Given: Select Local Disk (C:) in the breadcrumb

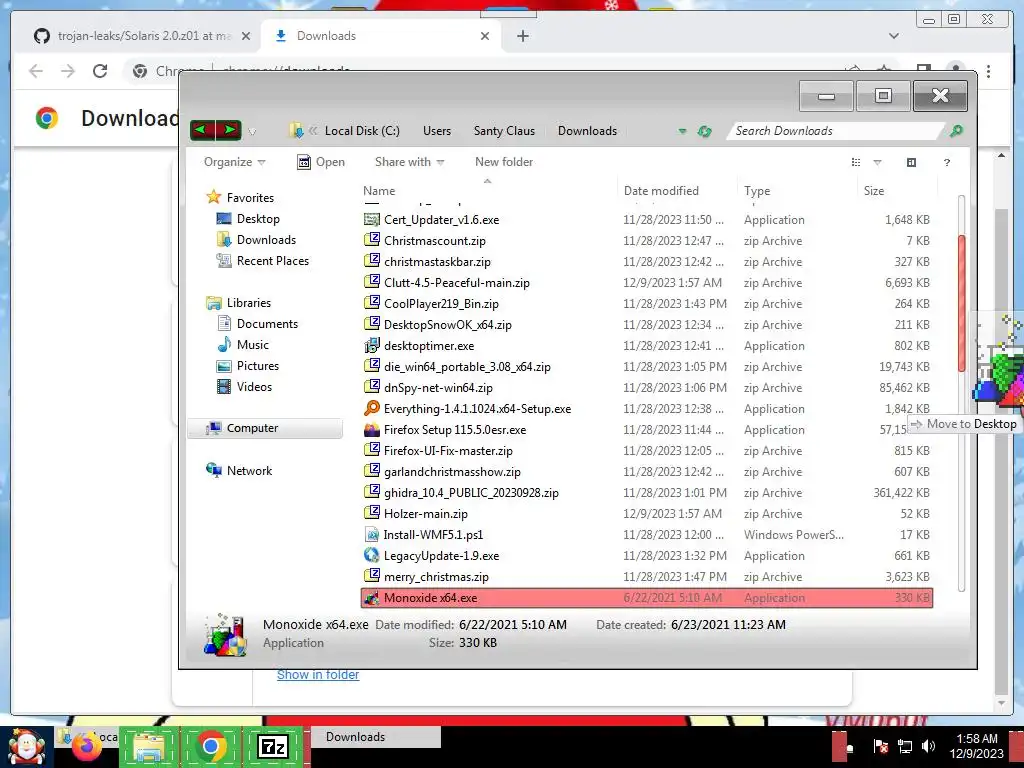Looking at the screenshot, I should click(x=362, y=131).
